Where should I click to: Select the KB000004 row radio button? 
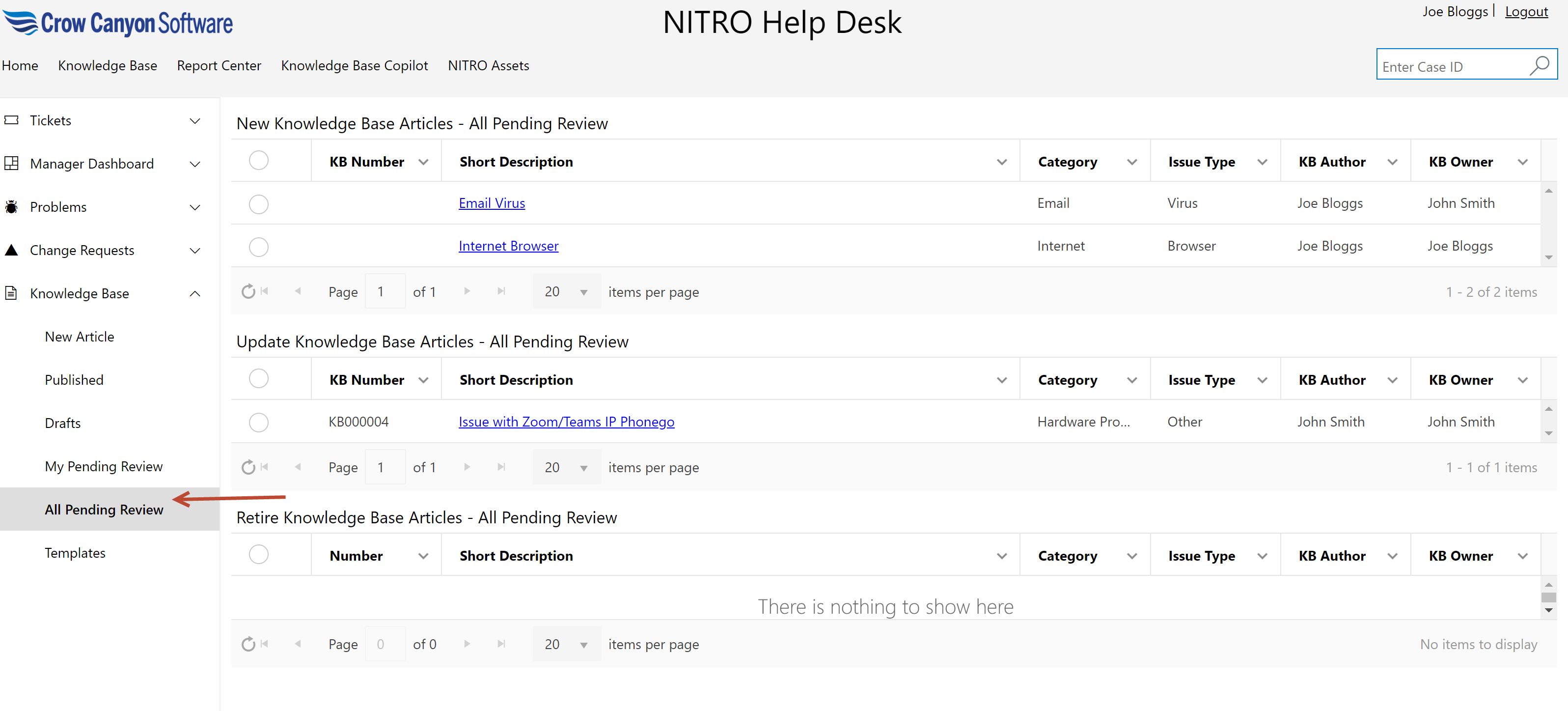pyautogui.click(x=259, y=422)
